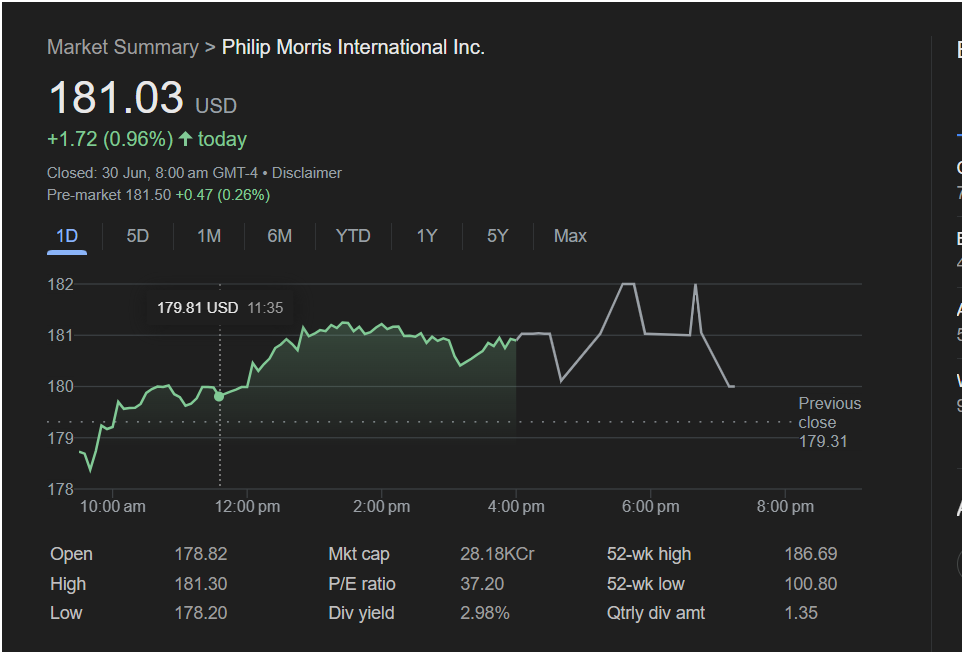Screen dimensions: 964x654
Task: Click the Previous close label on the chart
Action: pyautogui.click(x=829, y=413)
